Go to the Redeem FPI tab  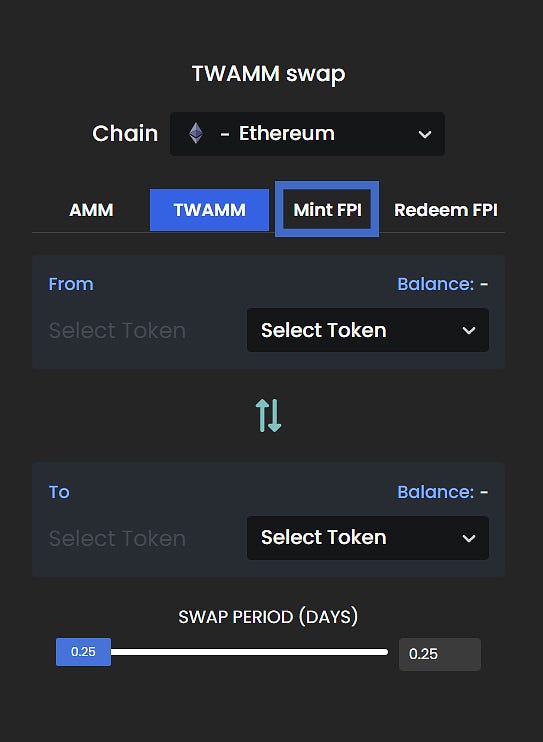(x=445, y=210)
